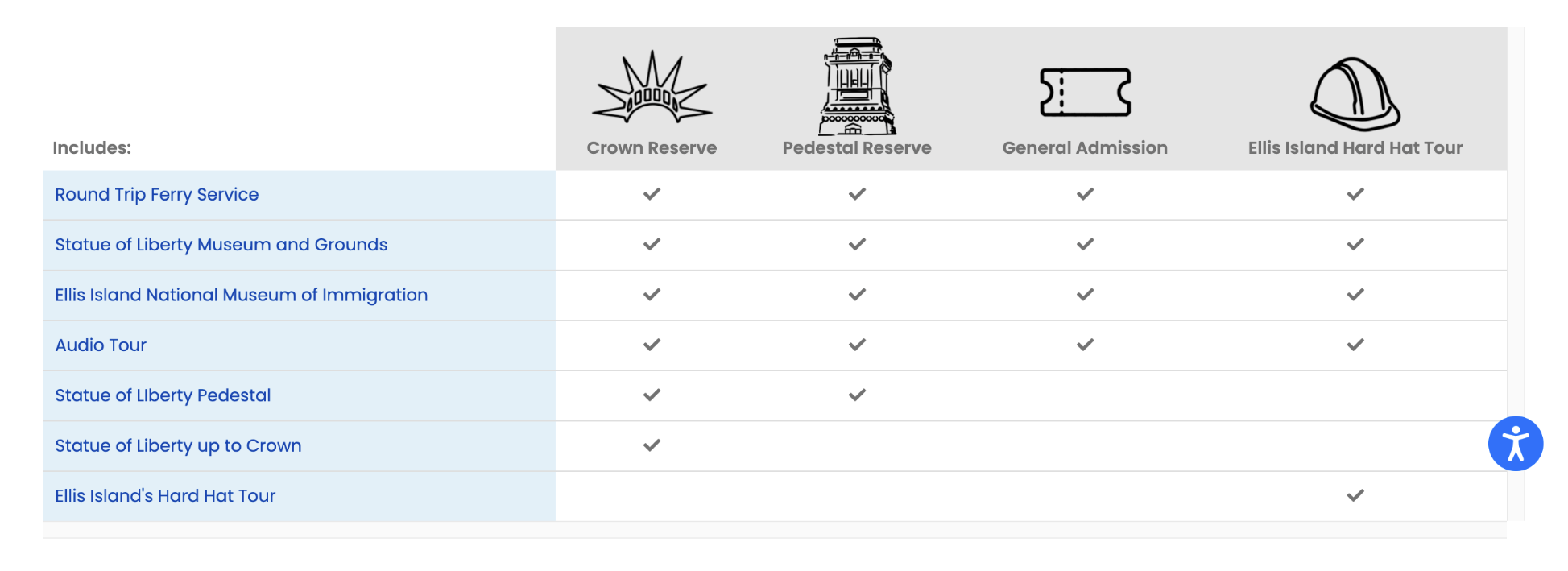Screen dimensions: 1568x571
Task: Open Statue of Liberty Pedestal link
Action: [x=163, y=395]
